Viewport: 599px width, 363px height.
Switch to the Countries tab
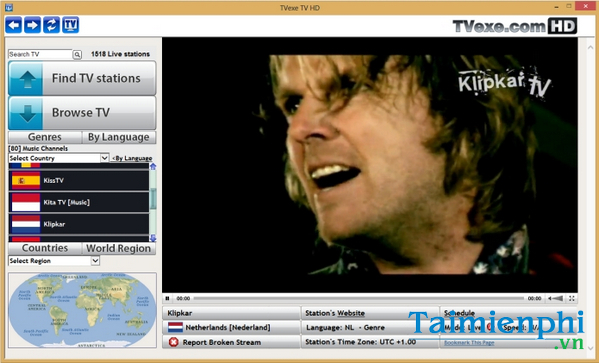click(x=45, y=248)
